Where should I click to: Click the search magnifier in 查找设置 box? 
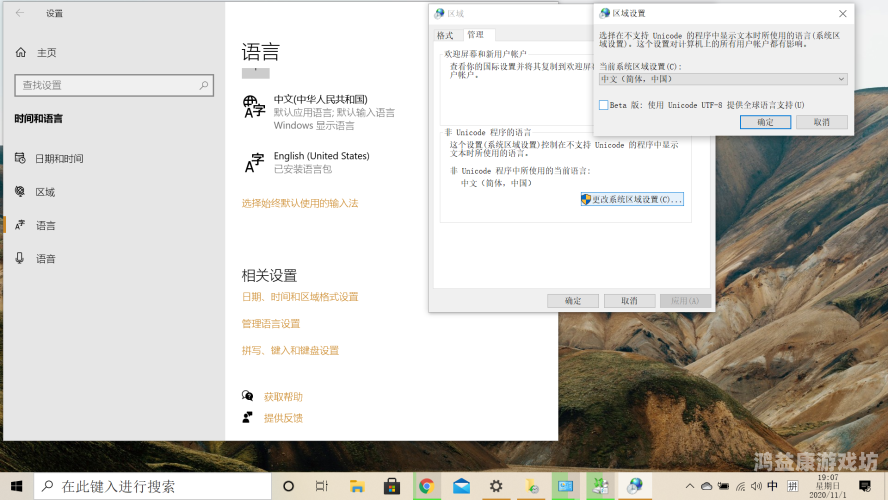pos(203,86)
